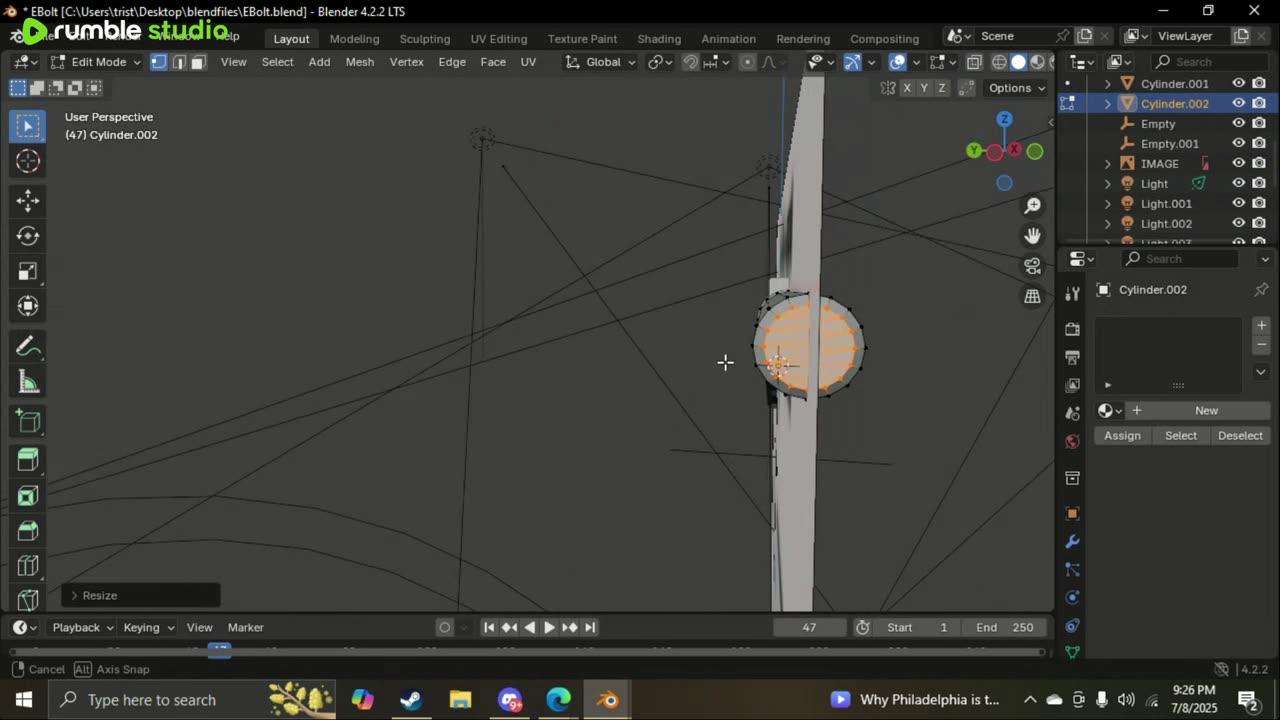Expand the IMAGE tree item
Image resolution: width=1280 pixels, height=720 pixels.
pyautogui.click(x=1107, y=164)
